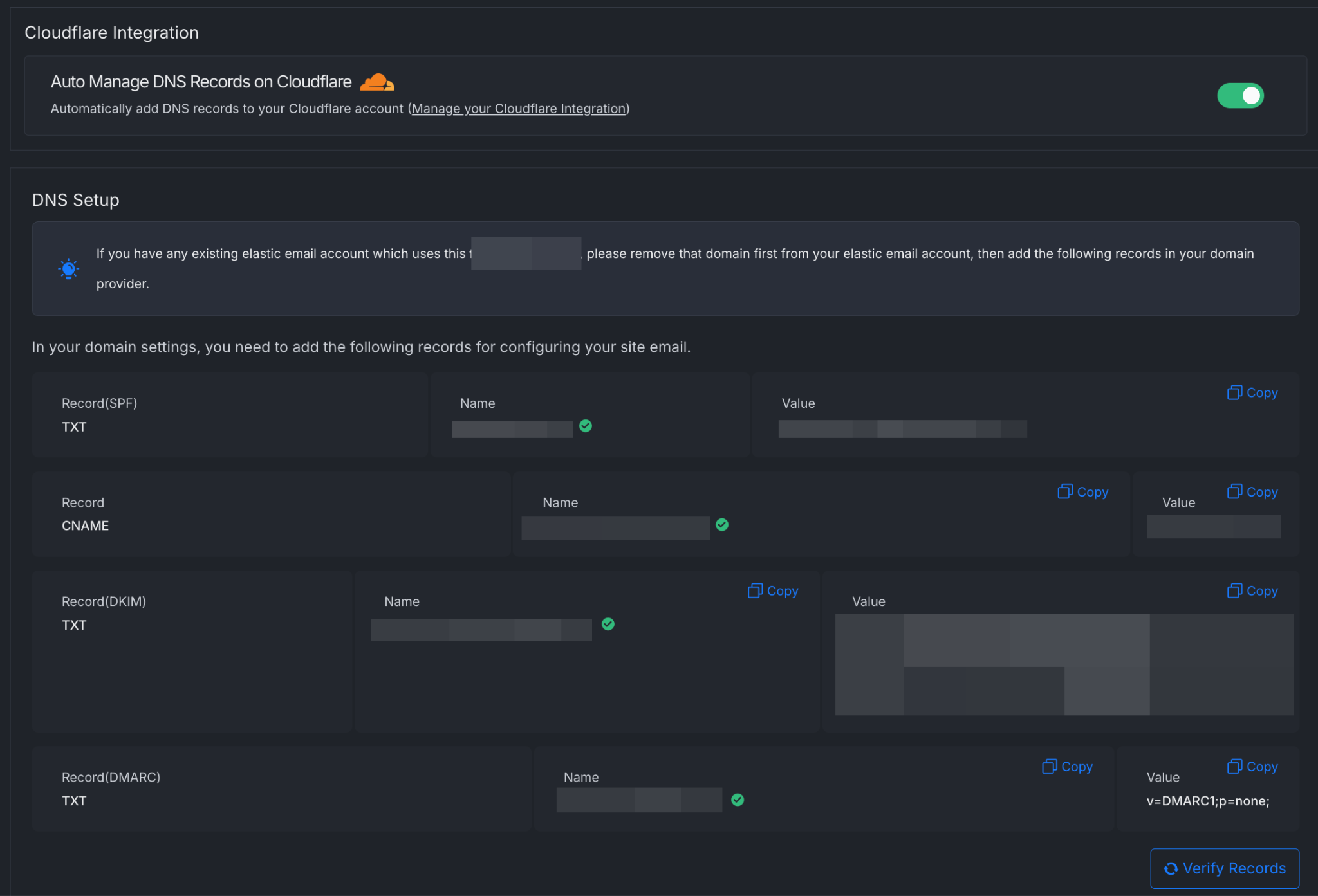Viewport: 1318px width, 896px height.
Task: Disable Auto Manage DNS Records on Cloudflare
Action: 1241,95
